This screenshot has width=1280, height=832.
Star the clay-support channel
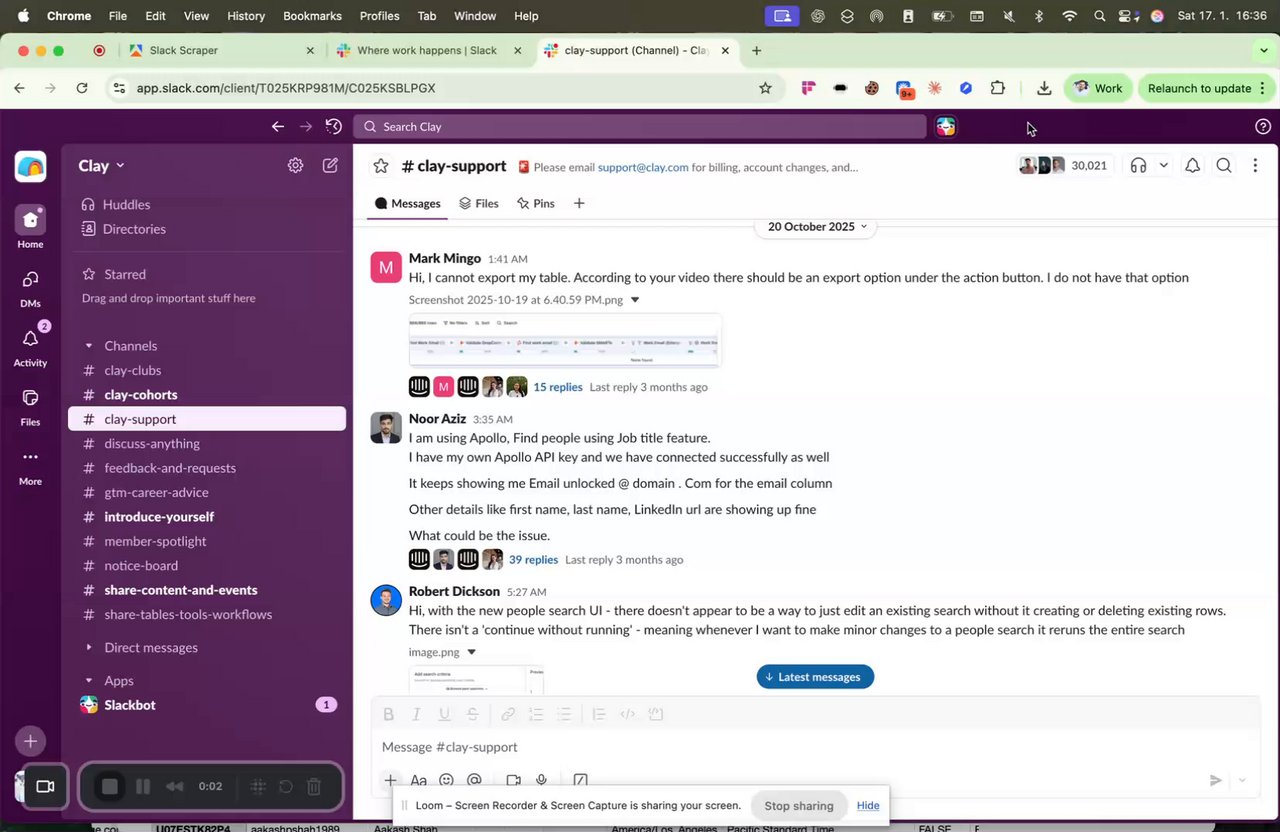[381, 167]
